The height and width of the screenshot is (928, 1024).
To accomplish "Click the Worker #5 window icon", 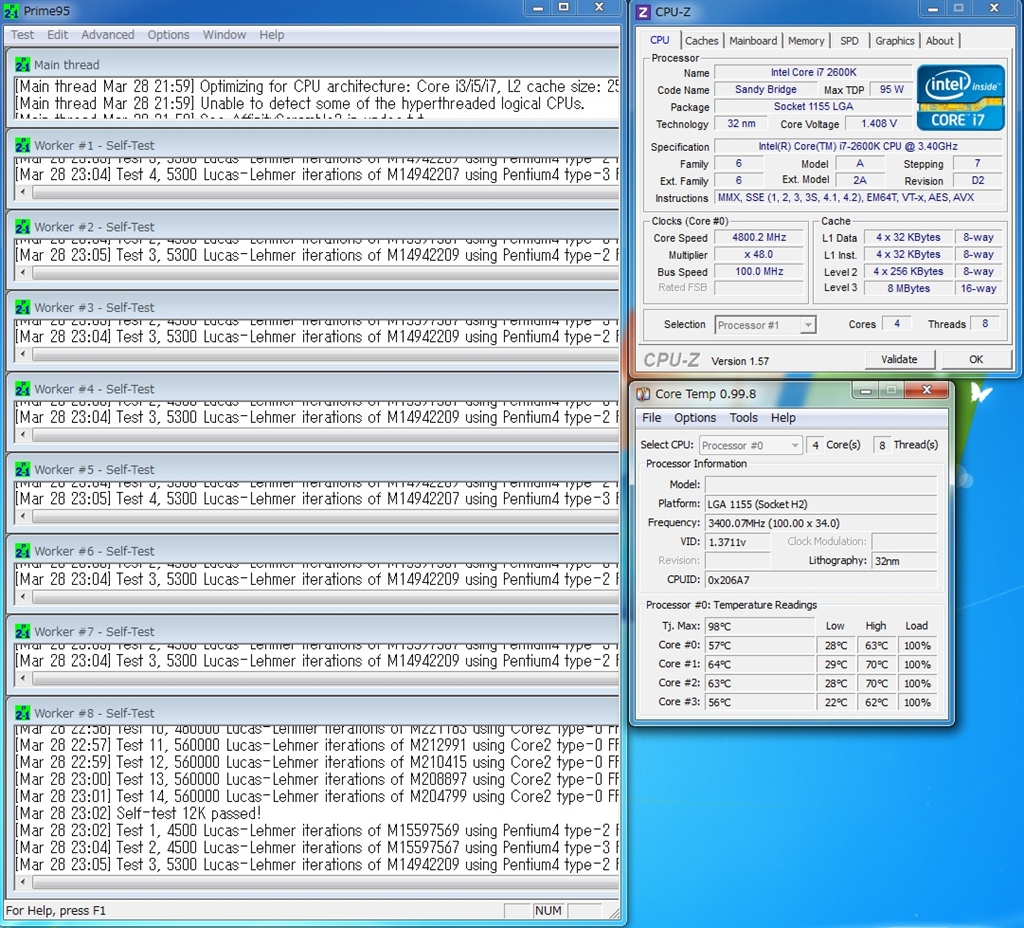I will coord(22,470).
